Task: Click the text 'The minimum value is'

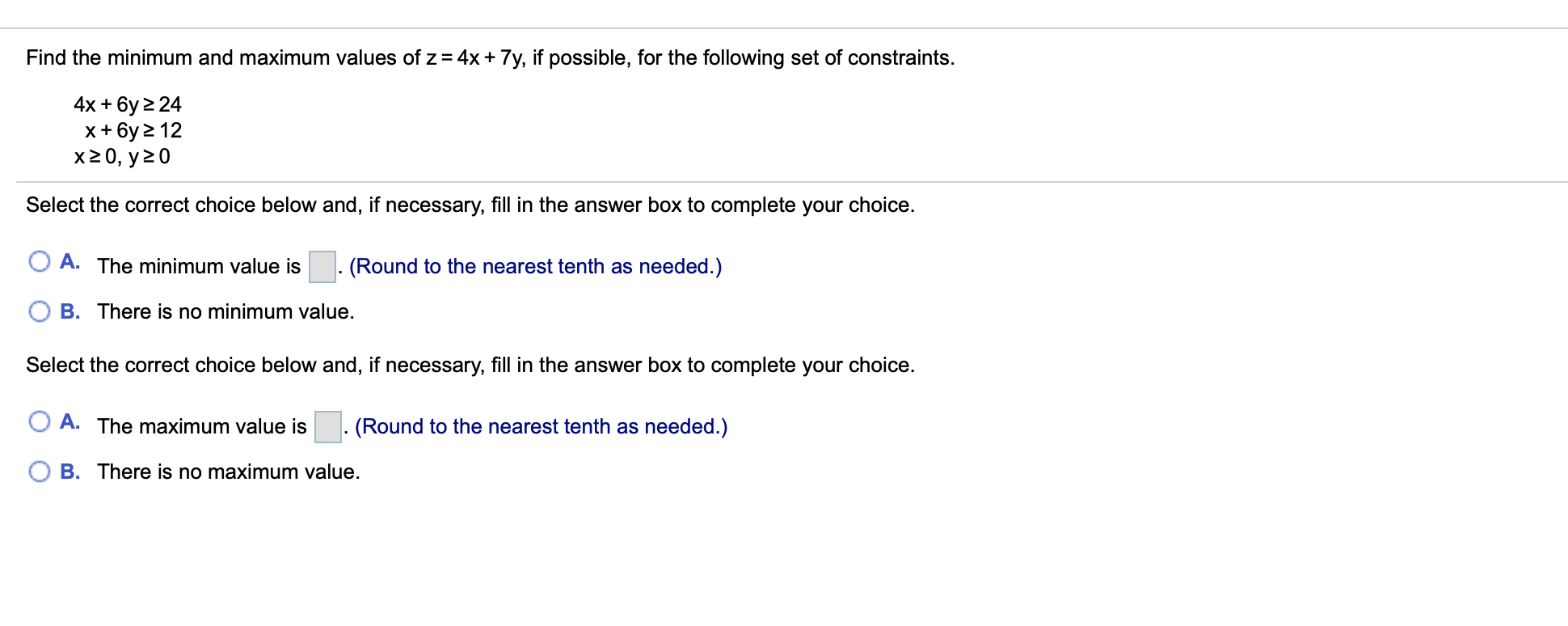Action: tap(199, 265)
